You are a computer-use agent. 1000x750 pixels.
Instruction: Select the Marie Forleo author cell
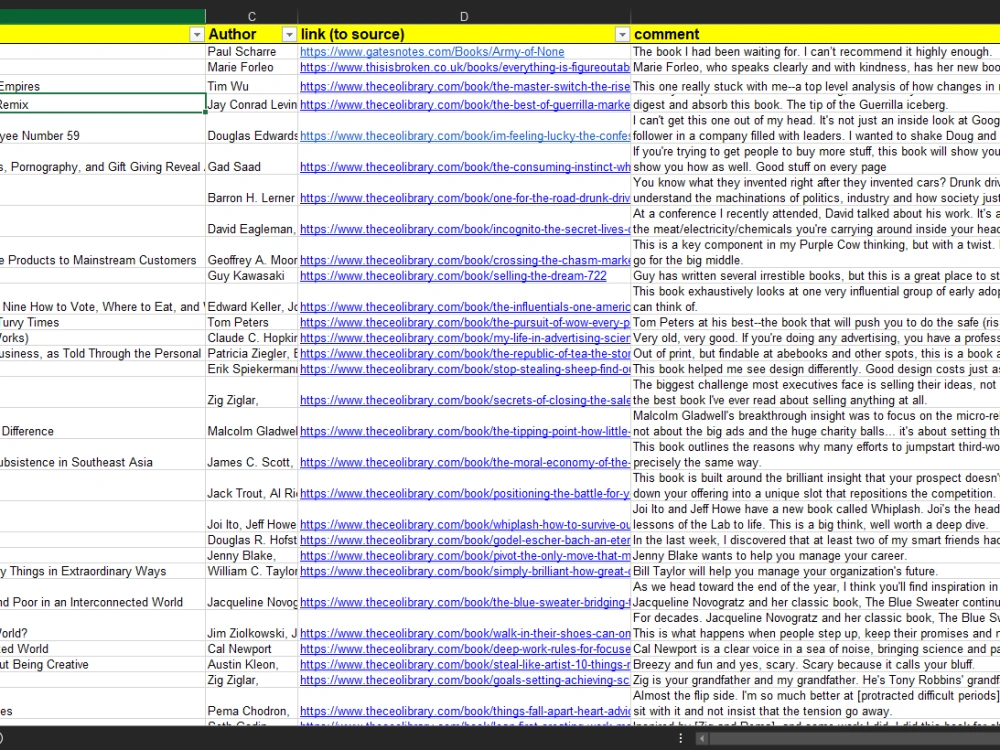pyautogui.click(x=251, y=68)
